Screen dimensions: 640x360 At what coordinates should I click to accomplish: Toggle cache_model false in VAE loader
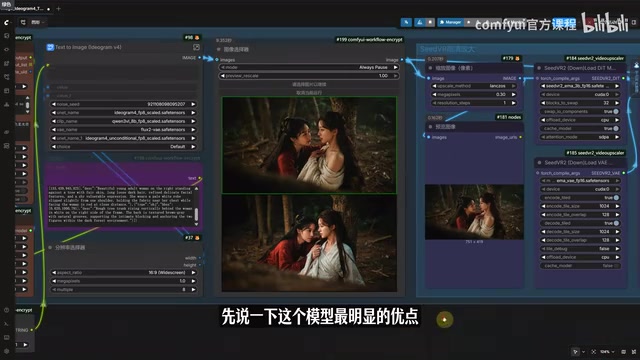580,266
